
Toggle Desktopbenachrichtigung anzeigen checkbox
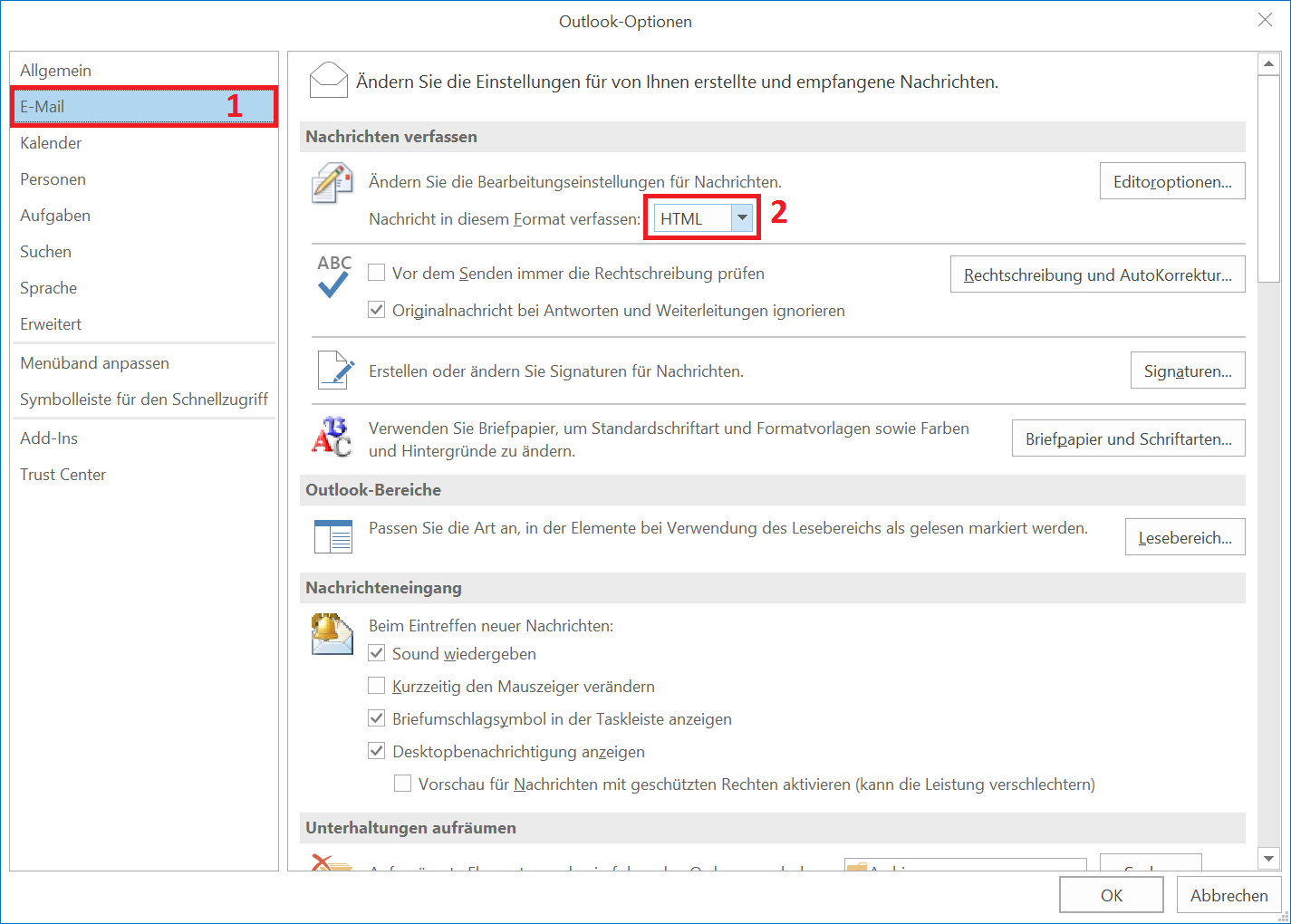[377, 751]
